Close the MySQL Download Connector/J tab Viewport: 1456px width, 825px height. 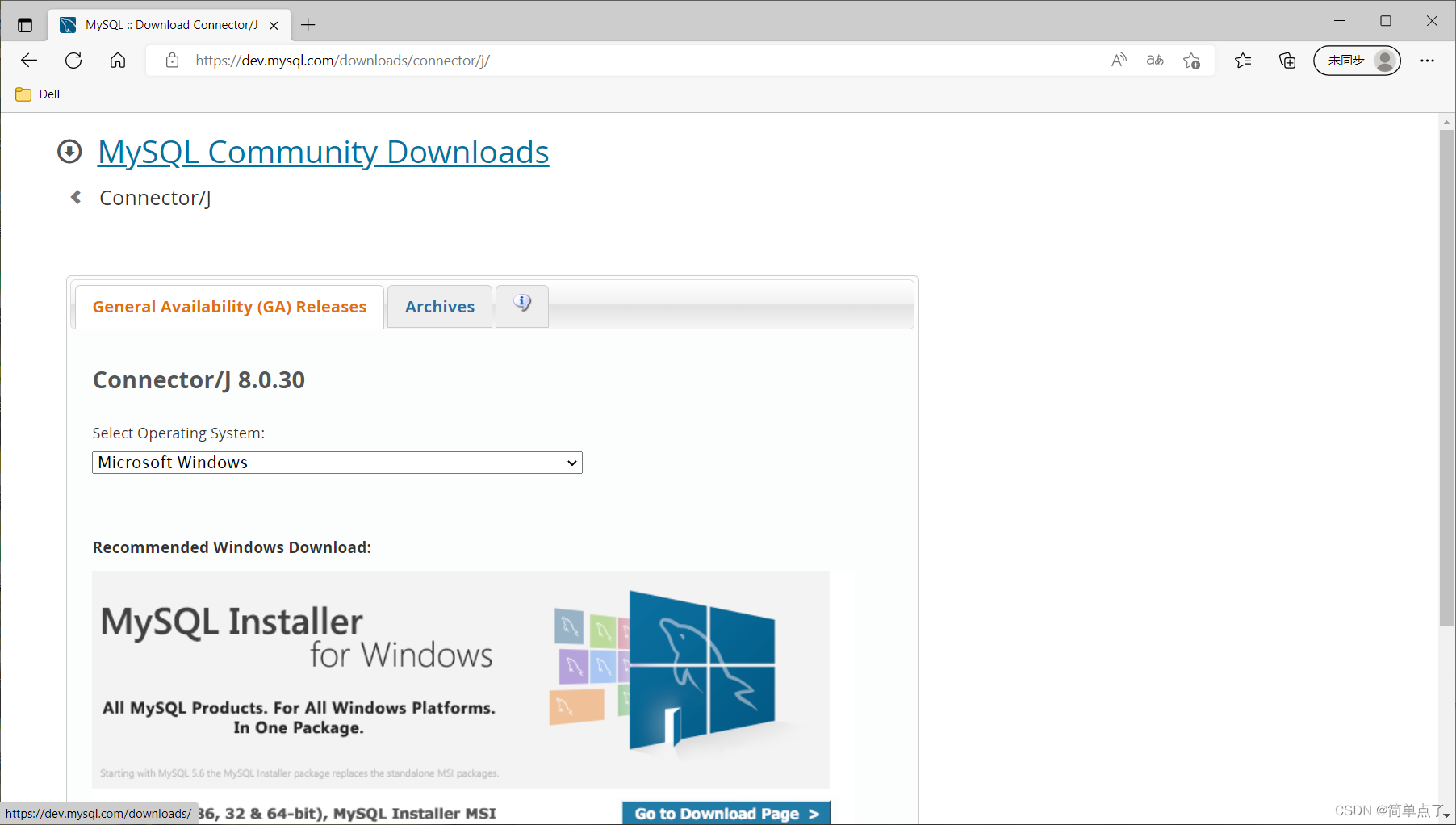[x=274, y=25]
